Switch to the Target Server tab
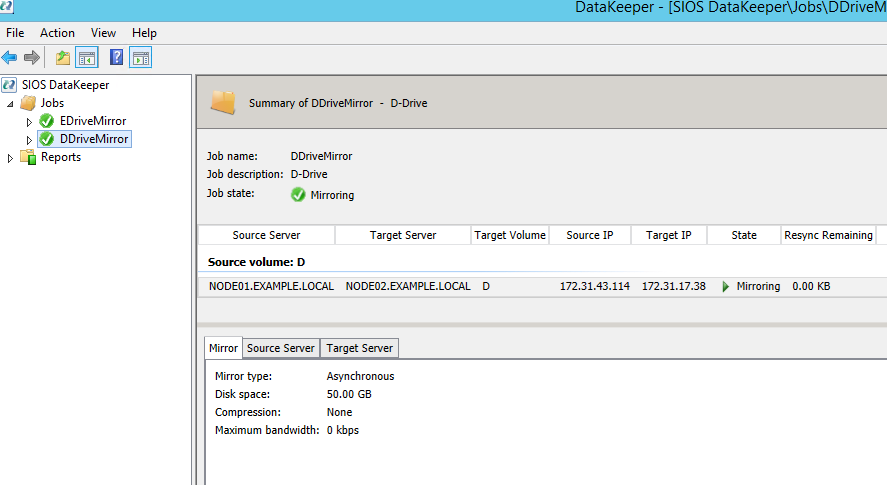 [359, 348]
